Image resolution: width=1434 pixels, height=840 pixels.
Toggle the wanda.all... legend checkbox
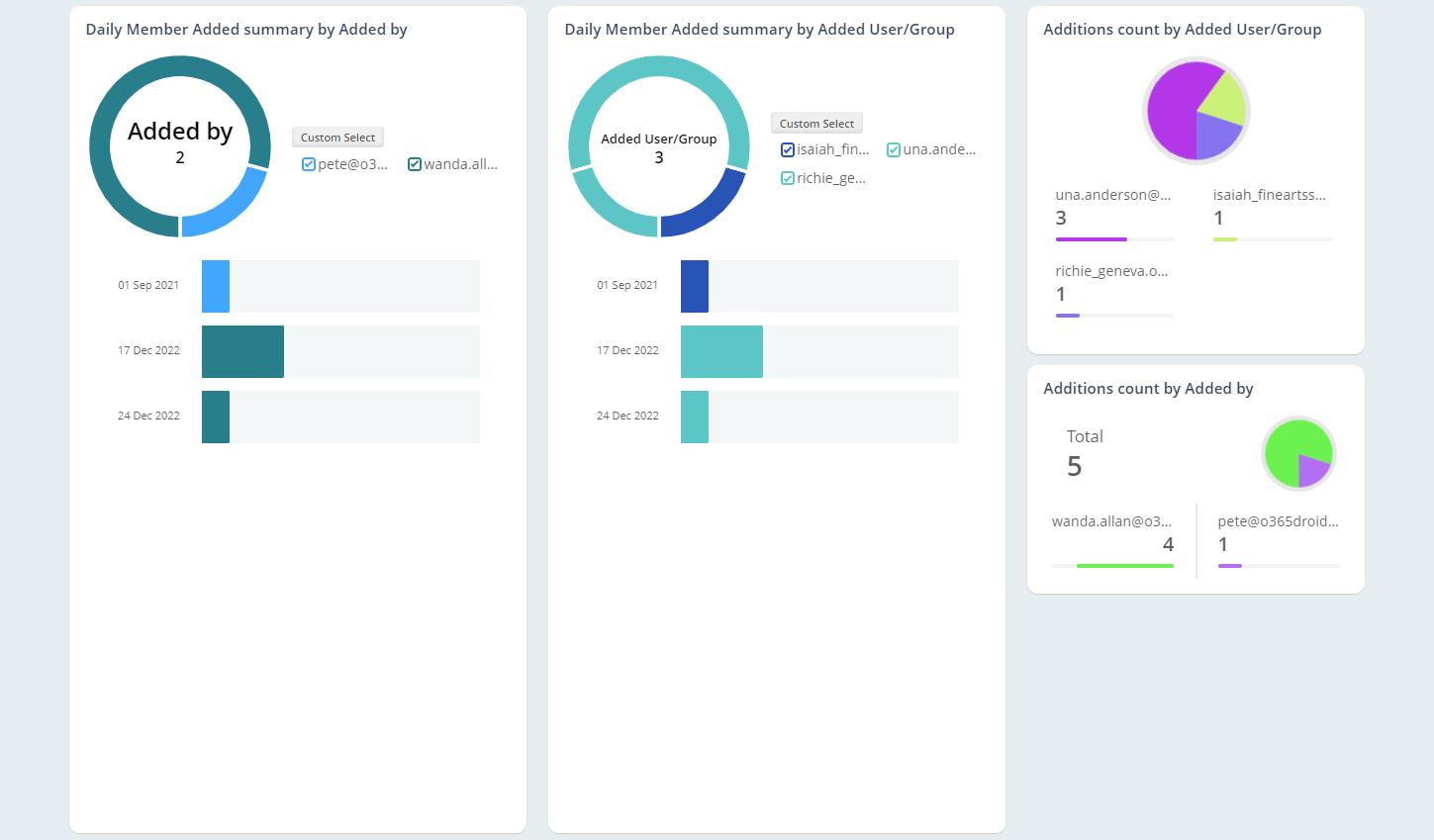coord(415,165)
